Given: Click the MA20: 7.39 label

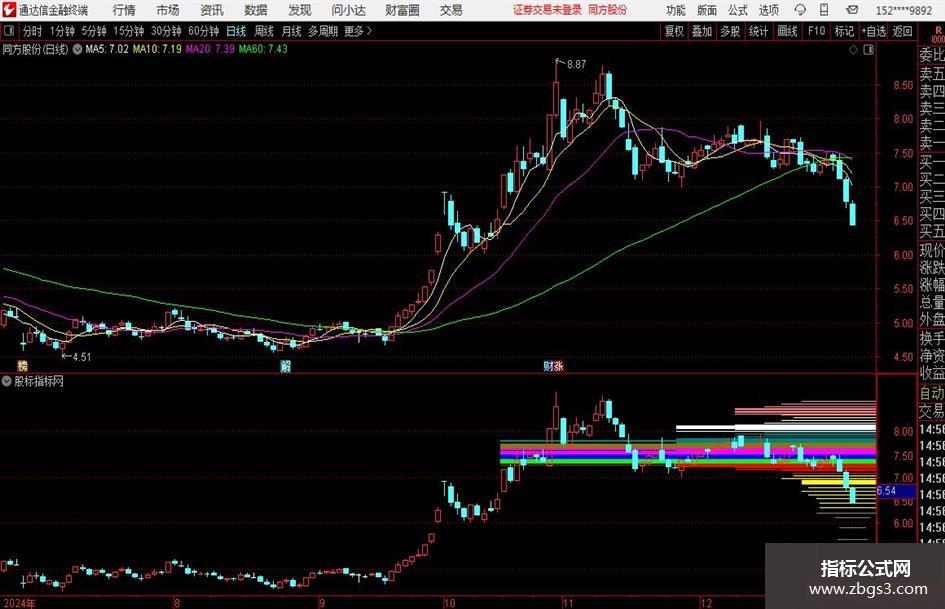Looking at the screenshot, I should [x=210, y=49].
